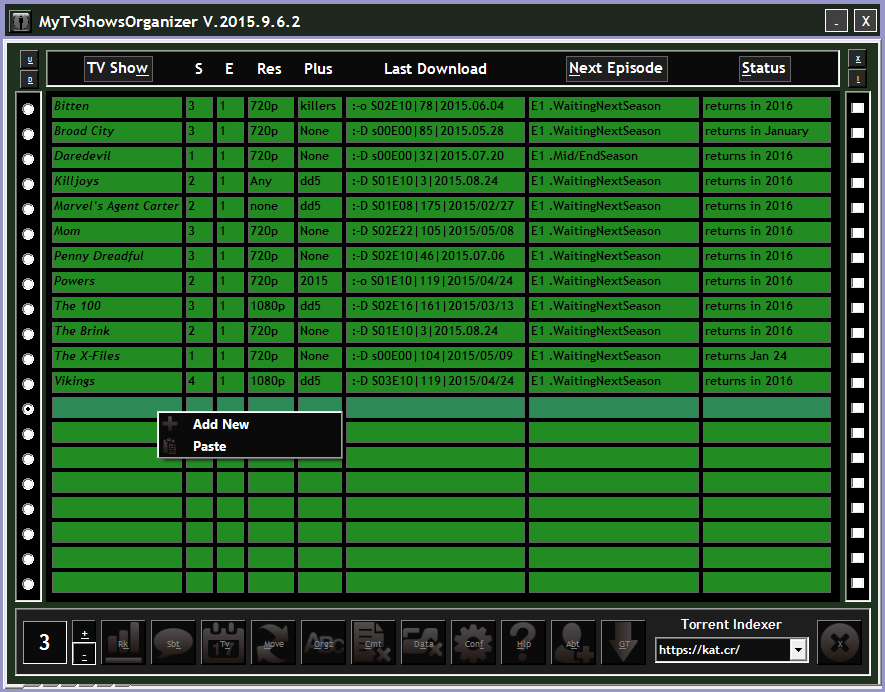Choose Add New from context menu
The height and width of the screenshot is (692, 885).
[x=221, y=424]
